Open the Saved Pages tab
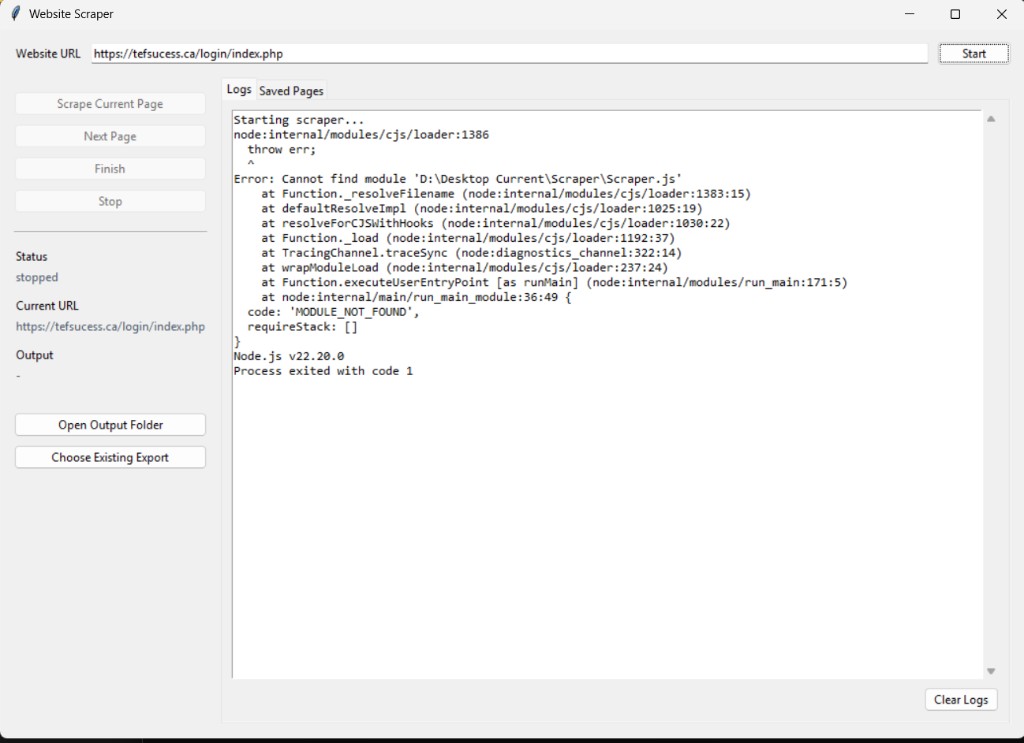The height and width of the screenshot is (743, 1024). pos(291,91)
